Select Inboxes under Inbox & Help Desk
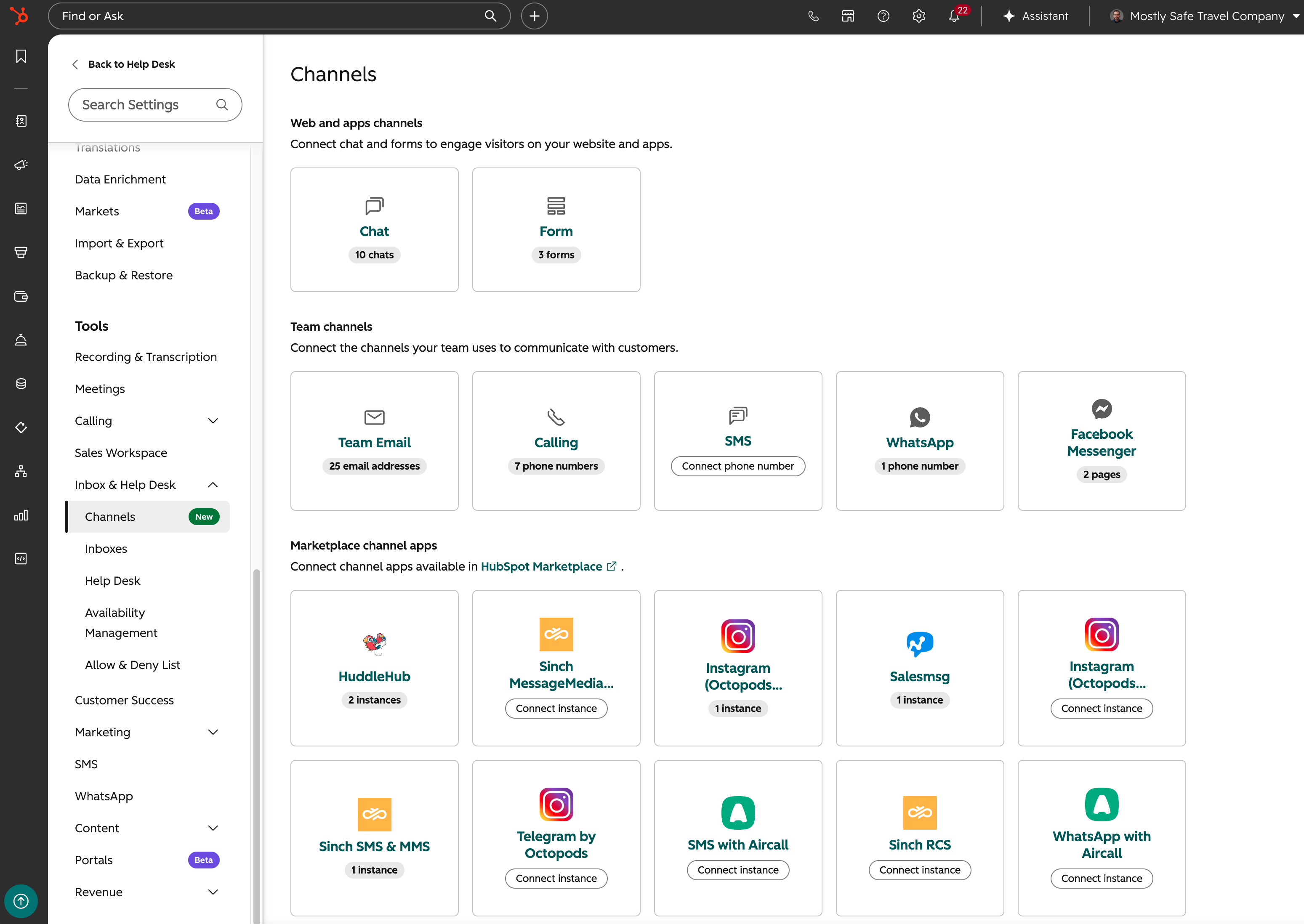The height and width of the screenshot is (924, 1304). 106,549
